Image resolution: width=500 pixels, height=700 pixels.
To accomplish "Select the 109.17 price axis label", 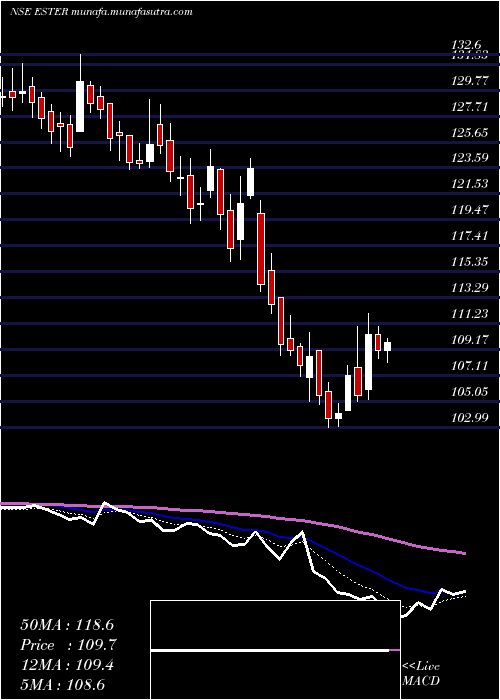I will pyautogui.click(x=471, y=340).
